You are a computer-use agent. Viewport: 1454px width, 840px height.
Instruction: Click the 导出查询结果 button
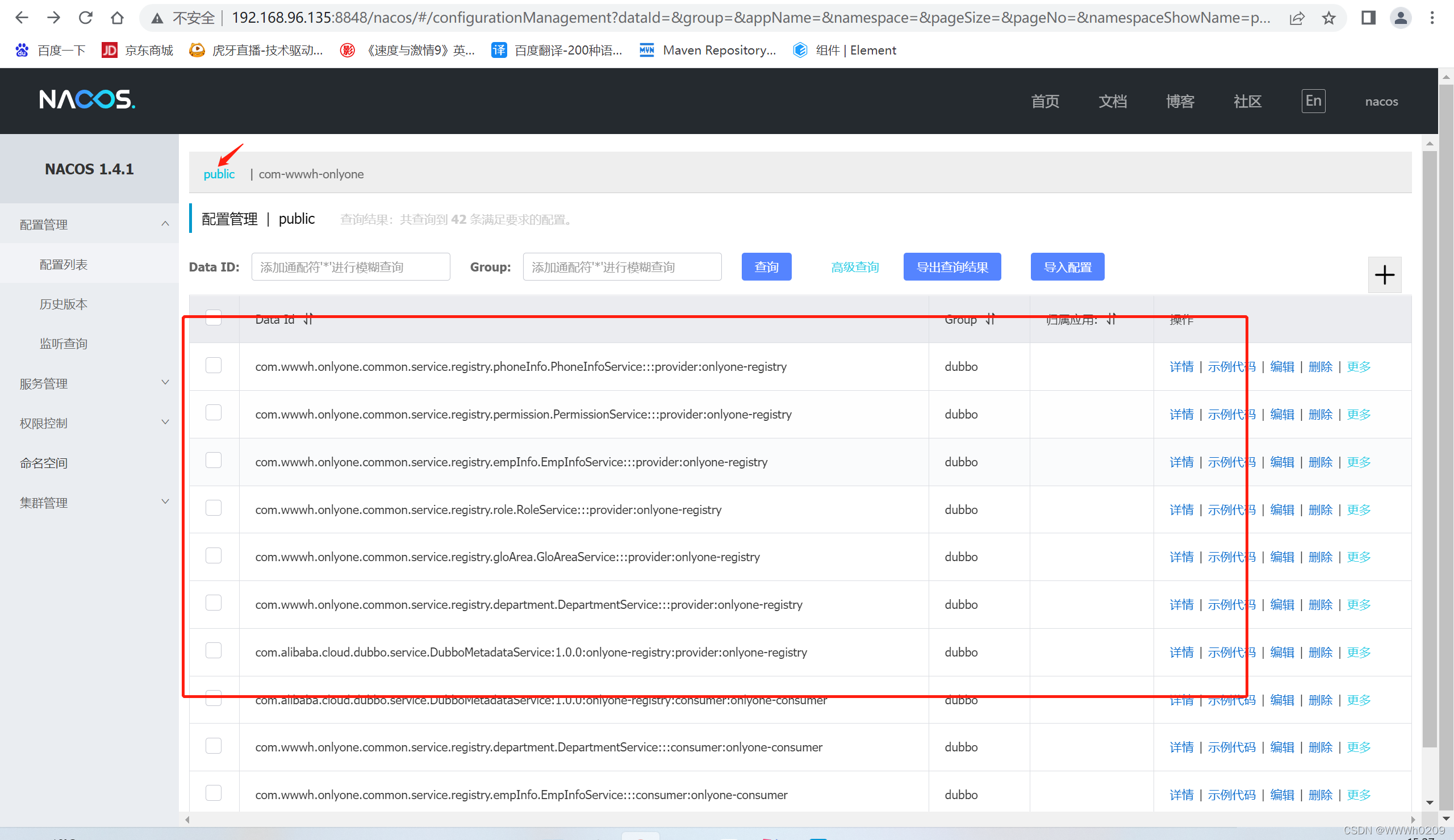point(952,267)
